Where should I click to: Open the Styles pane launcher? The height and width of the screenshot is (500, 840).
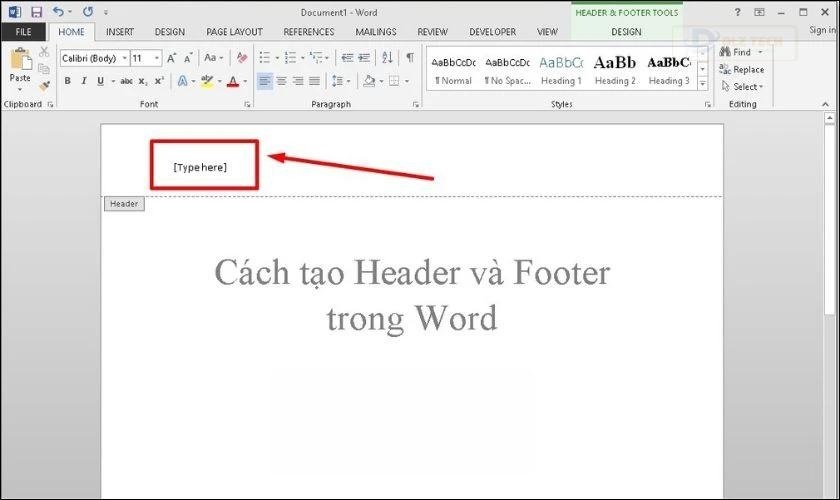(x=708, y=105)
